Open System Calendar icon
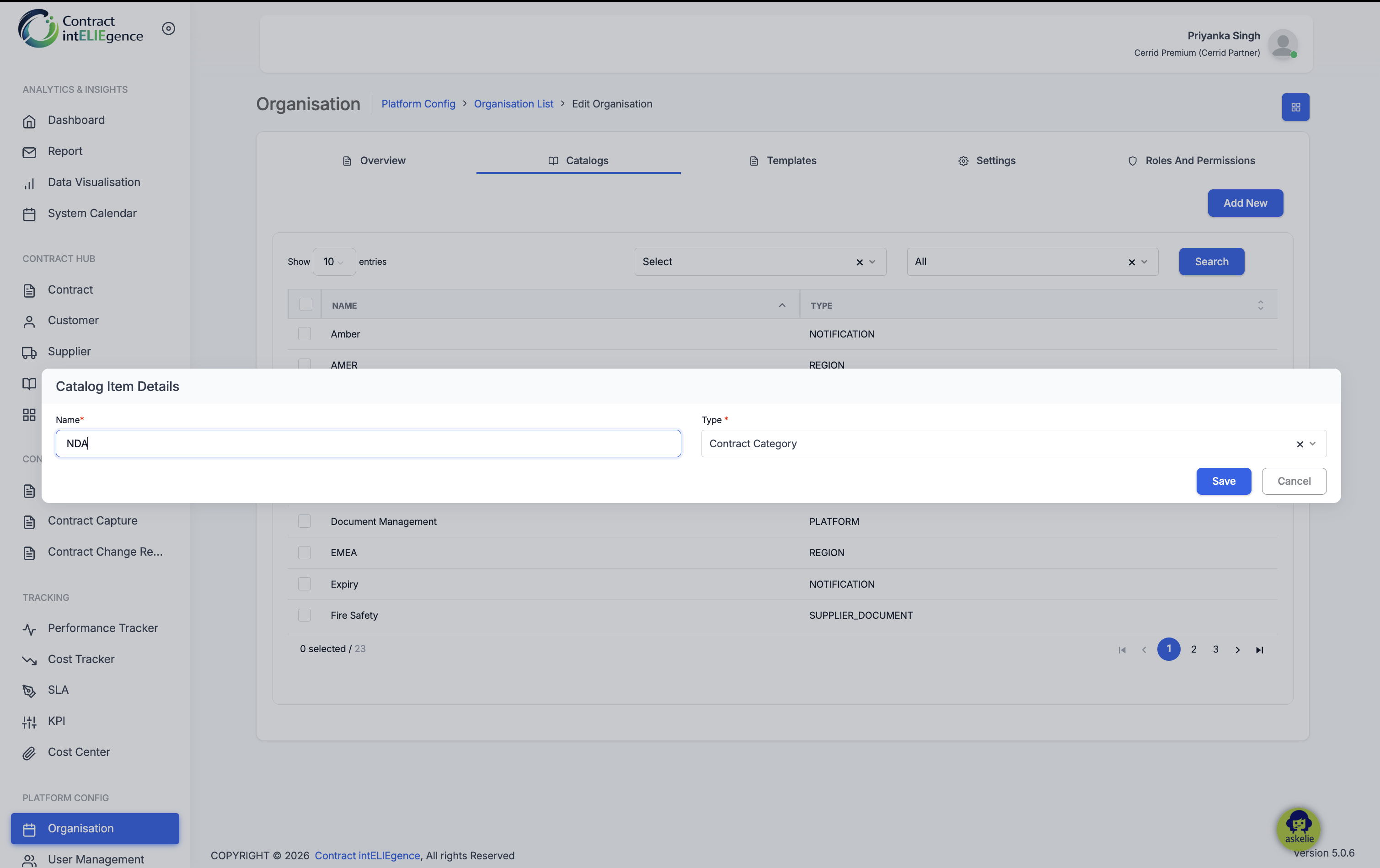Viewport: 1380px width, 868px height. (x=29, y=214)
